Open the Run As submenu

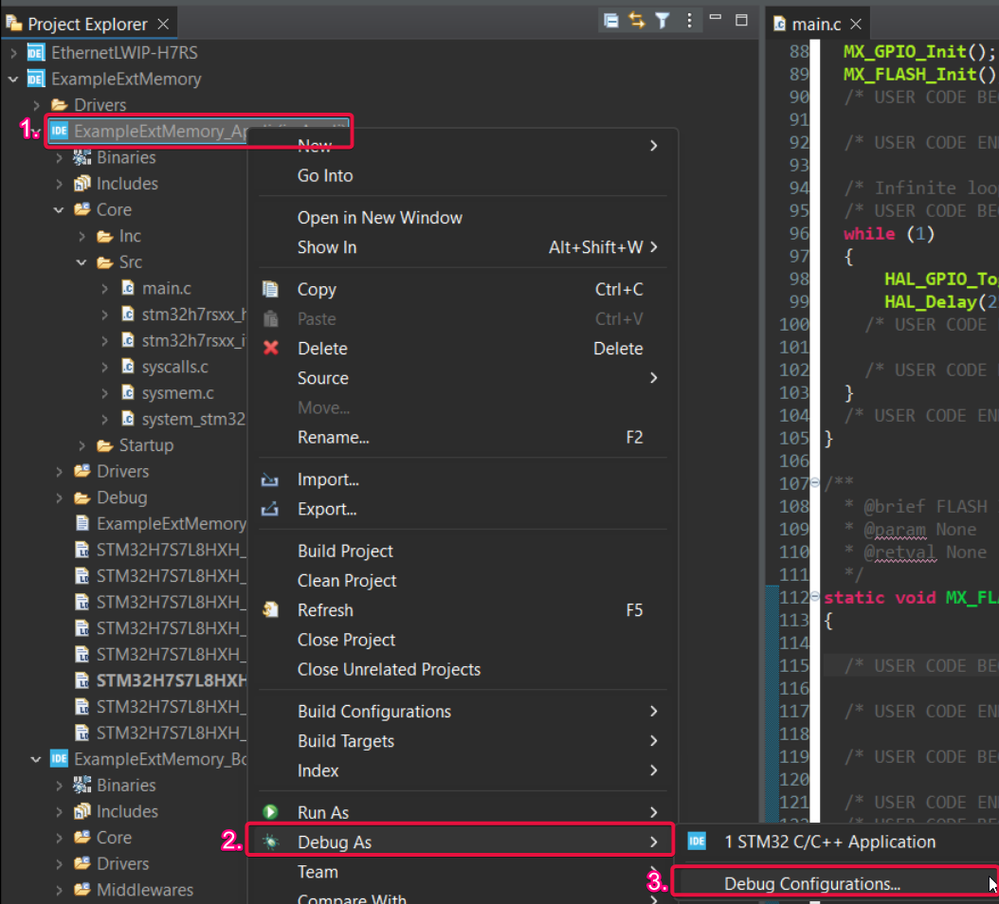pos(323,813)
